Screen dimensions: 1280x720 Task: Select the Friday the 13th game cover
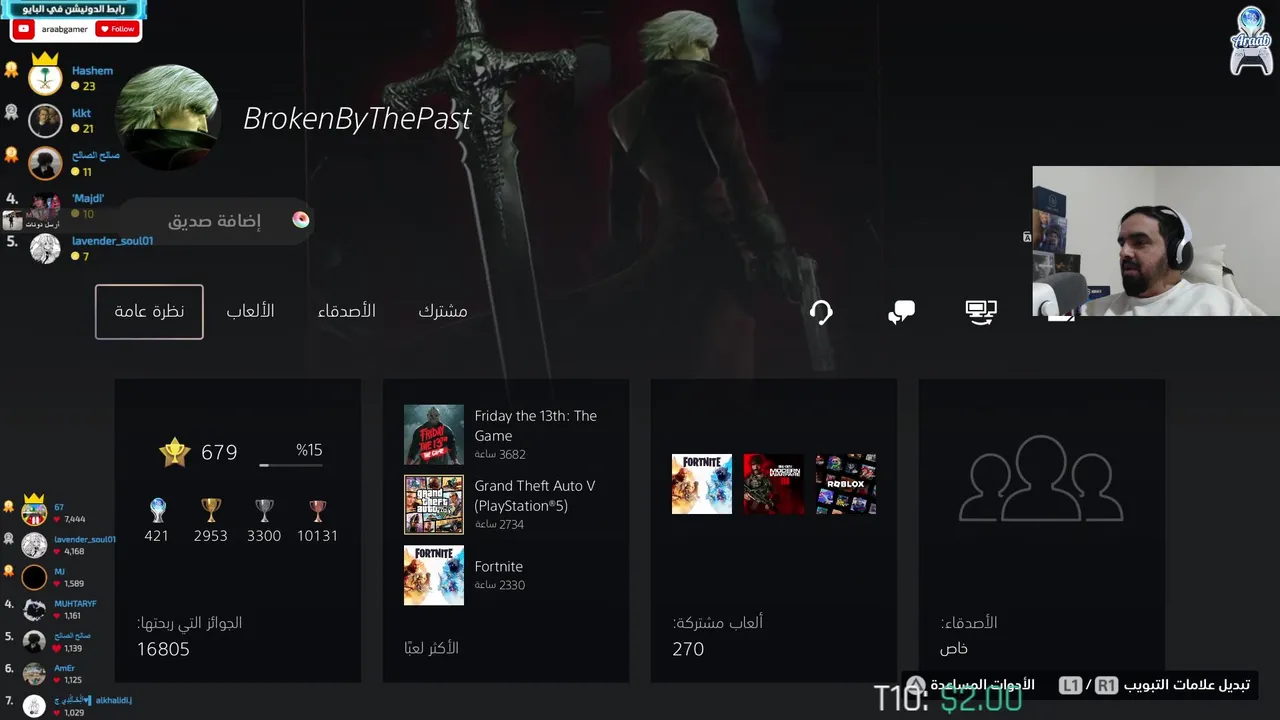(434, 435)
